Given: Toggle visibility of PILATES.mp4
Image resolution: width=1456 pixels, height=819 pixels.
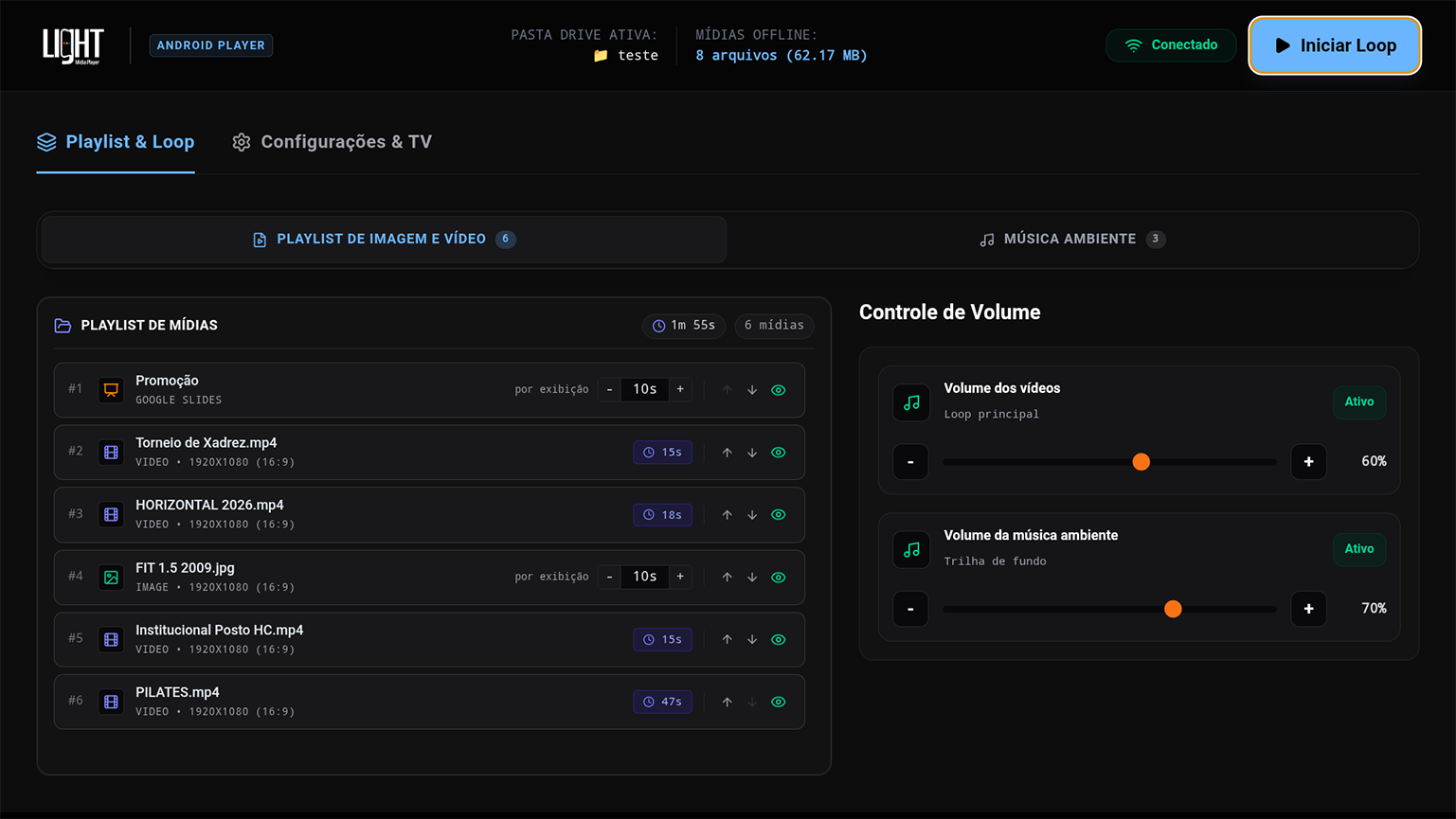Looking at the screenshot, I should [779, 703].
